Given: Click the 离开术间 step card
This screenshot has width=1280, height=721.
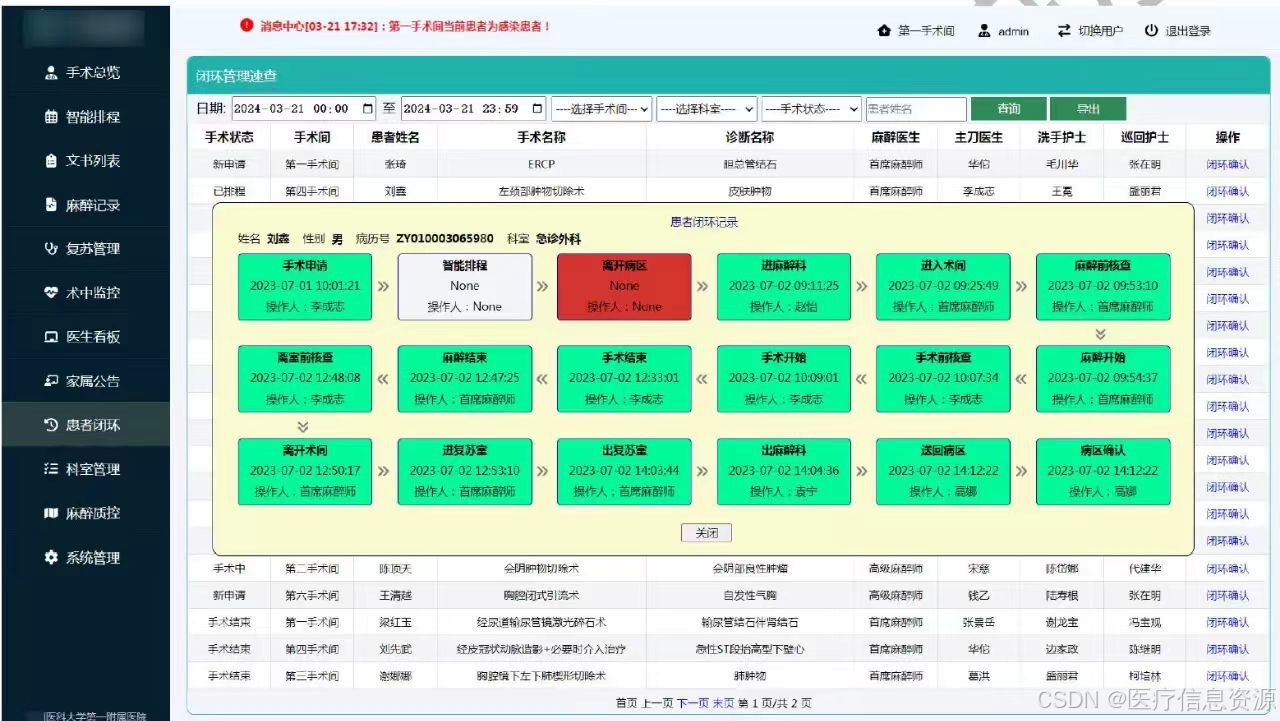Looking at the screenshot, I should point(305,472).
